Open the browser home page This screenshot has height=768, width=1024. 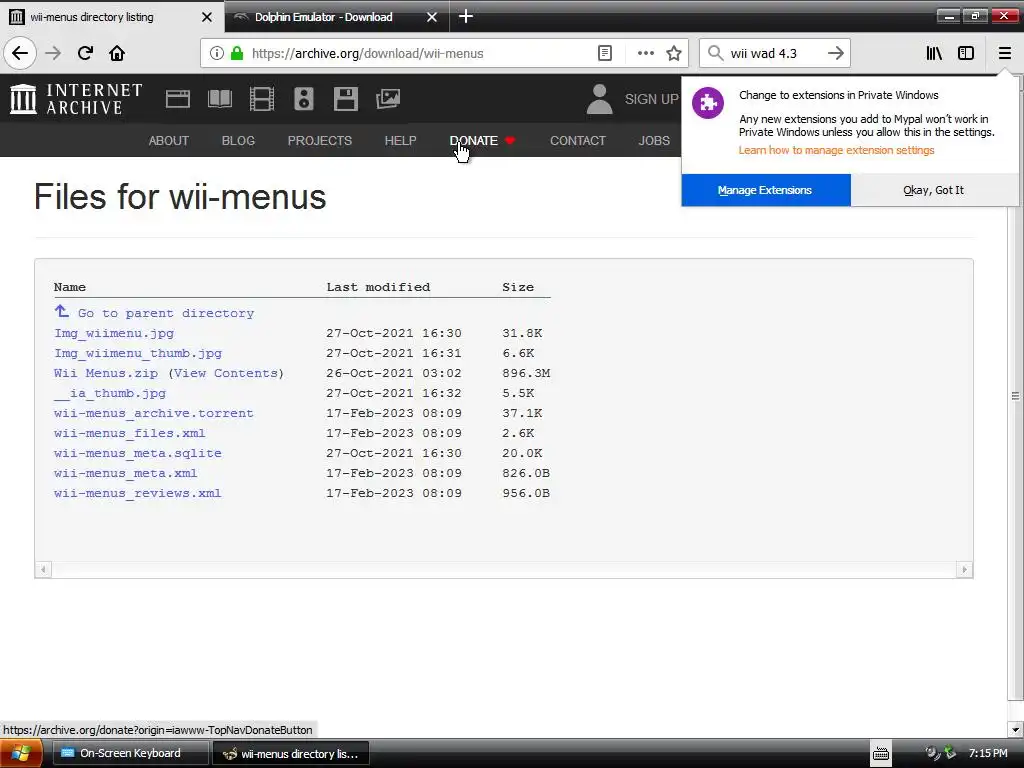coord(117,54)
